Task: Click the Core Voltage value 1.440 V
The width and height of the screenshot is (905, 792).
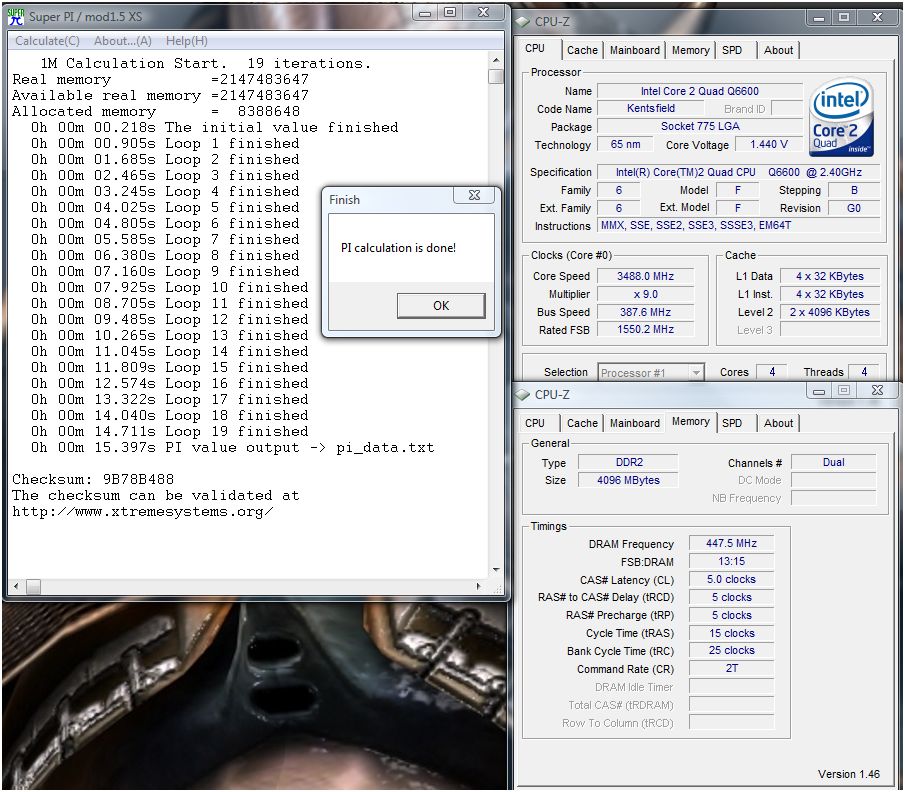Action: 769,144
